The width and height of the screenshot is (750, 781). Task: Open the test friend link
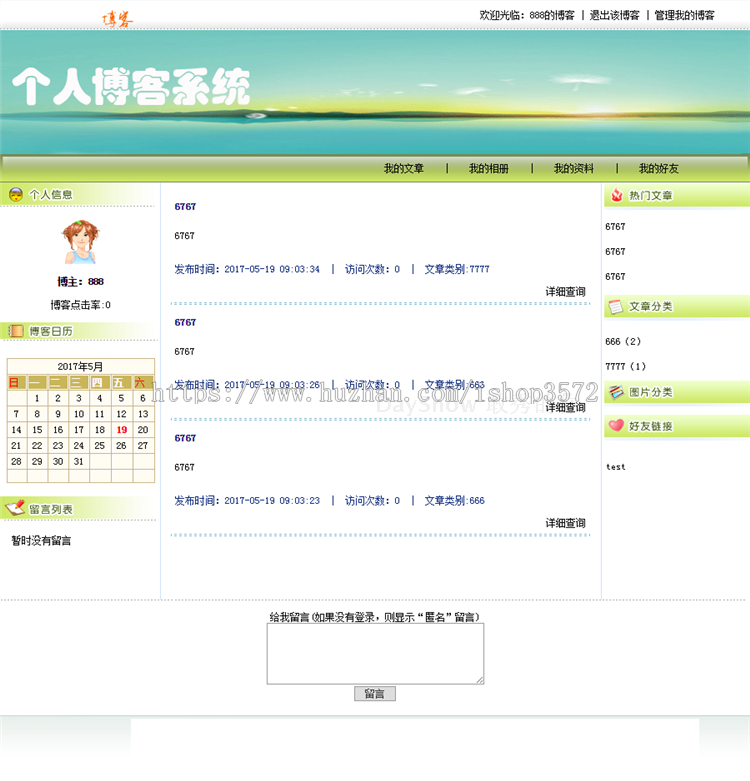click(x=616, y=467)
